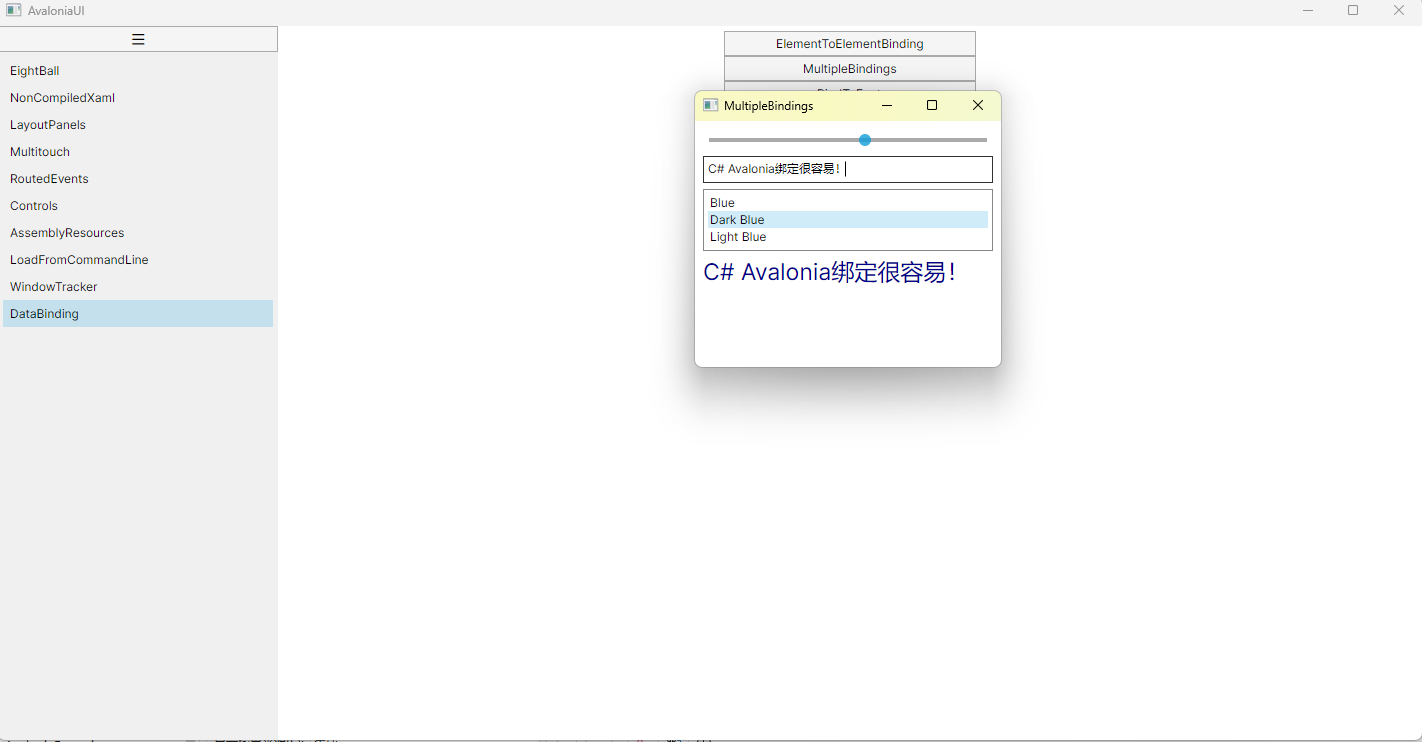1422x742 pixels.
Task: Close the MultipleBindings dialog
Action: click(x=978, y=105)
